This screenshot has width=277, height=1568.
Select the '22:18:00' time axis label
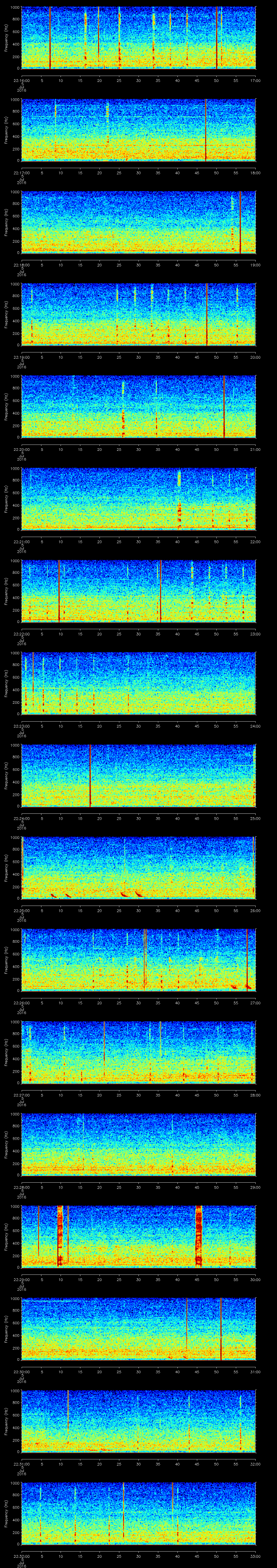coord(22,265)
